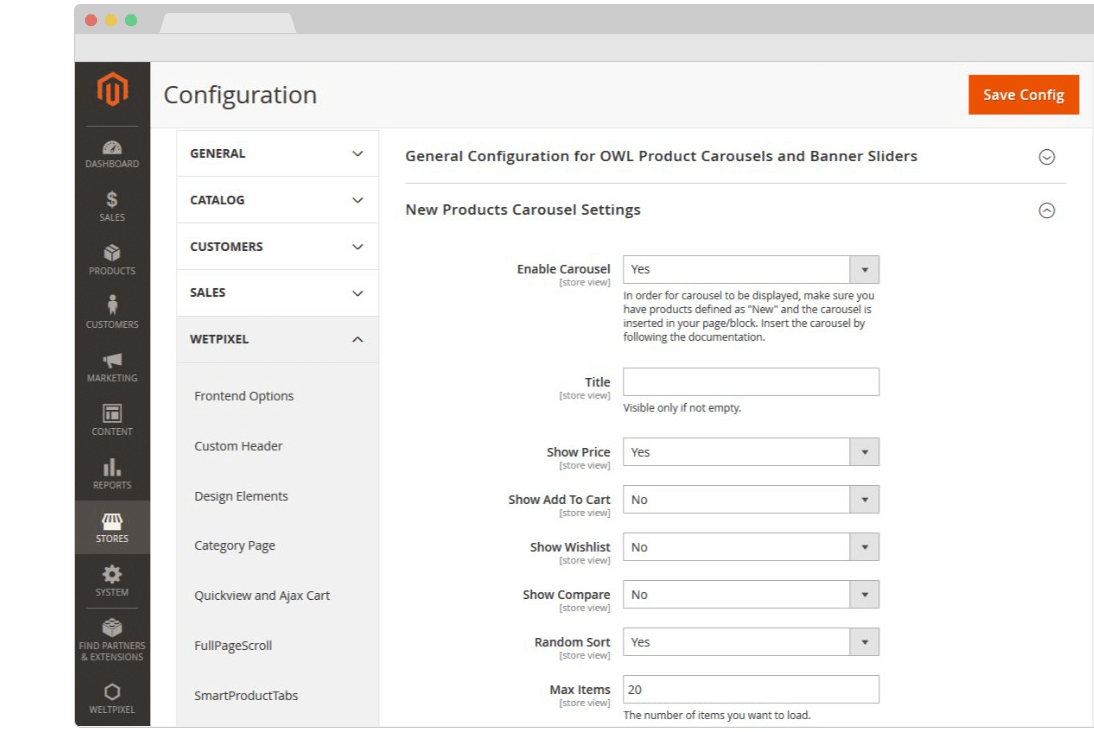1094x732 pixels.
Task: Open the Content layout icon
Action: 112,414
